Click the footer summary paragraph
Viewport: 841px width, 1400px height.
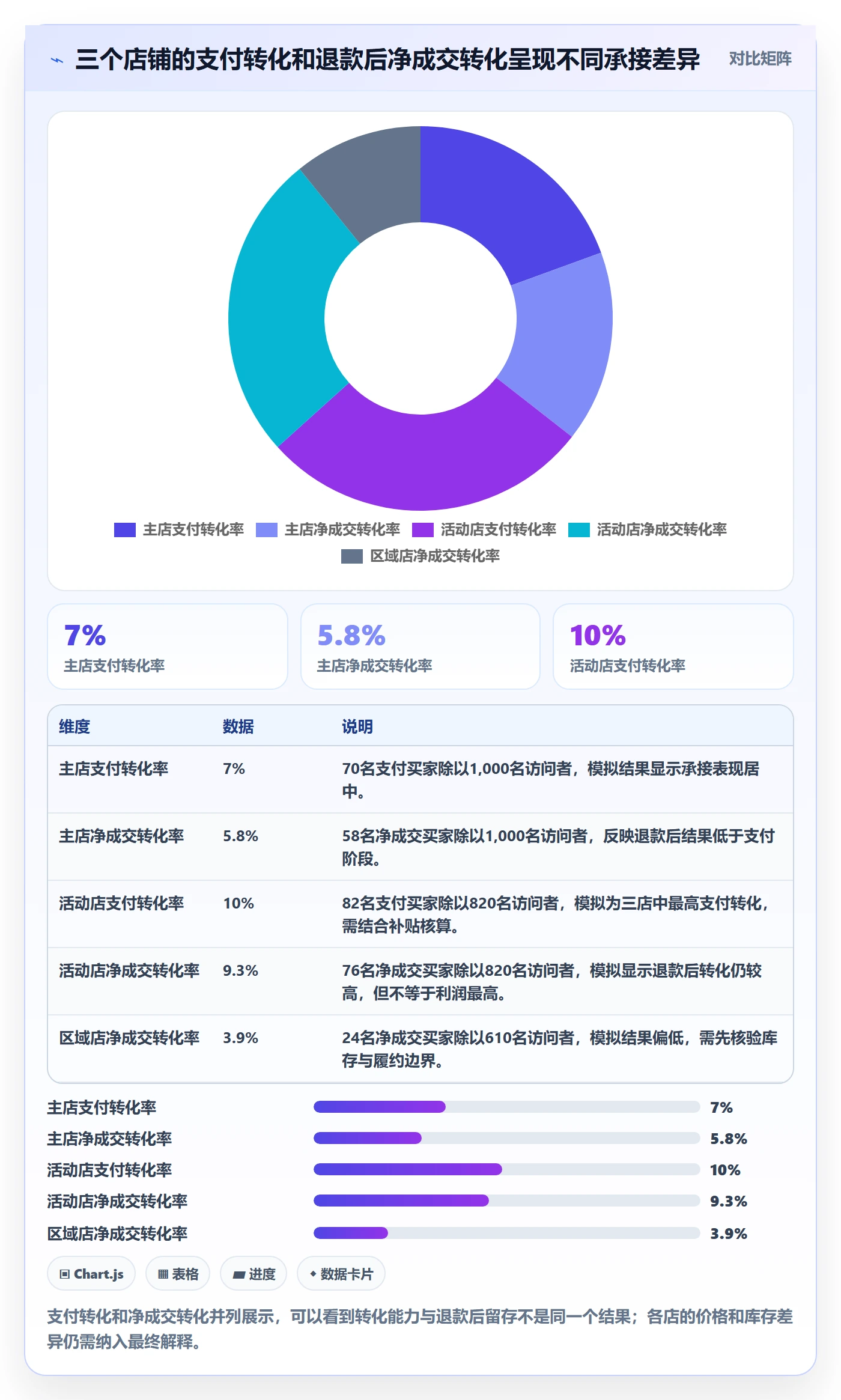click(421, 1329)
